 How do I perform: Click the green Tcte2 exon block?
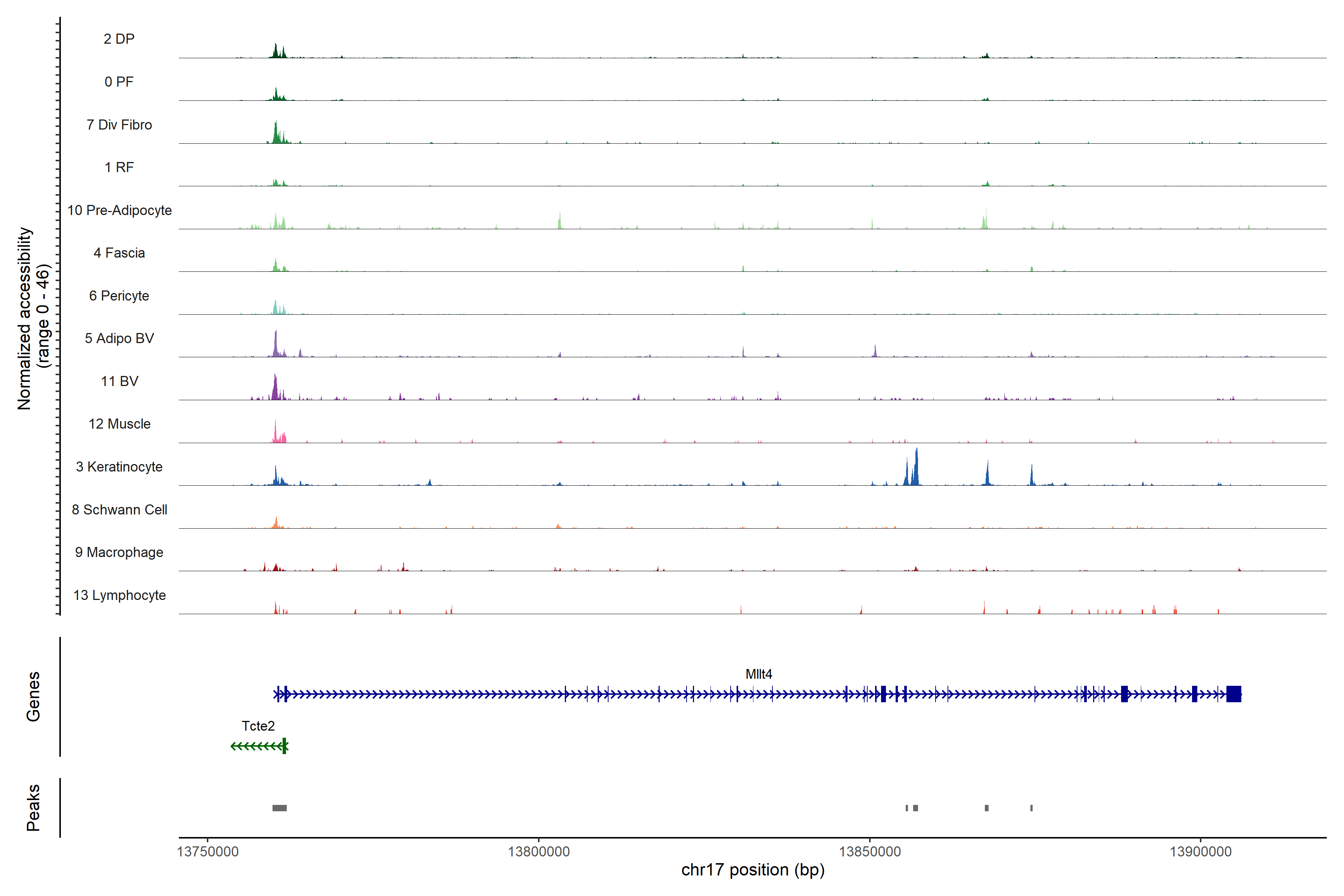pyautogui.click(x=284, y=746)
